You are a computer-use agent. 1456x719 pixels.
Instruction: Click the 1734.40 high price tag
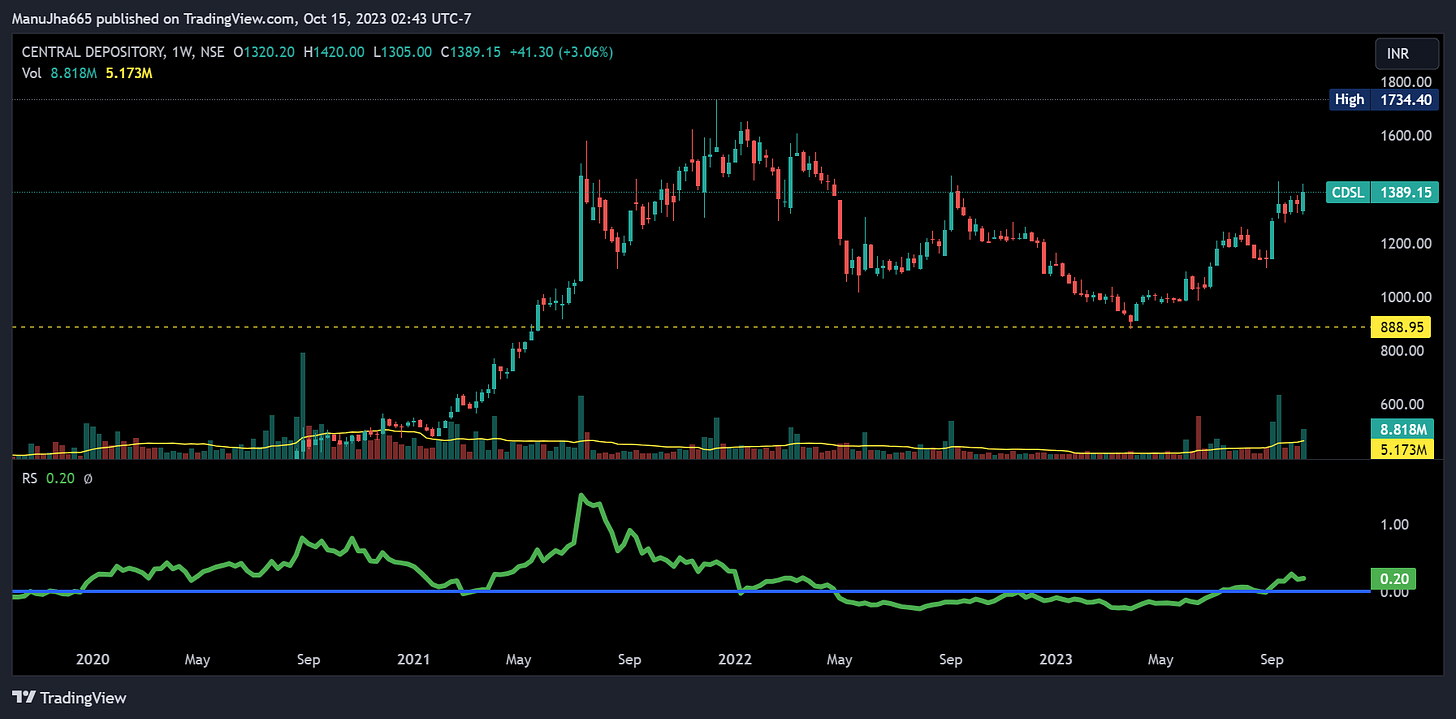pyautogui.click(x=1404, y=99)
